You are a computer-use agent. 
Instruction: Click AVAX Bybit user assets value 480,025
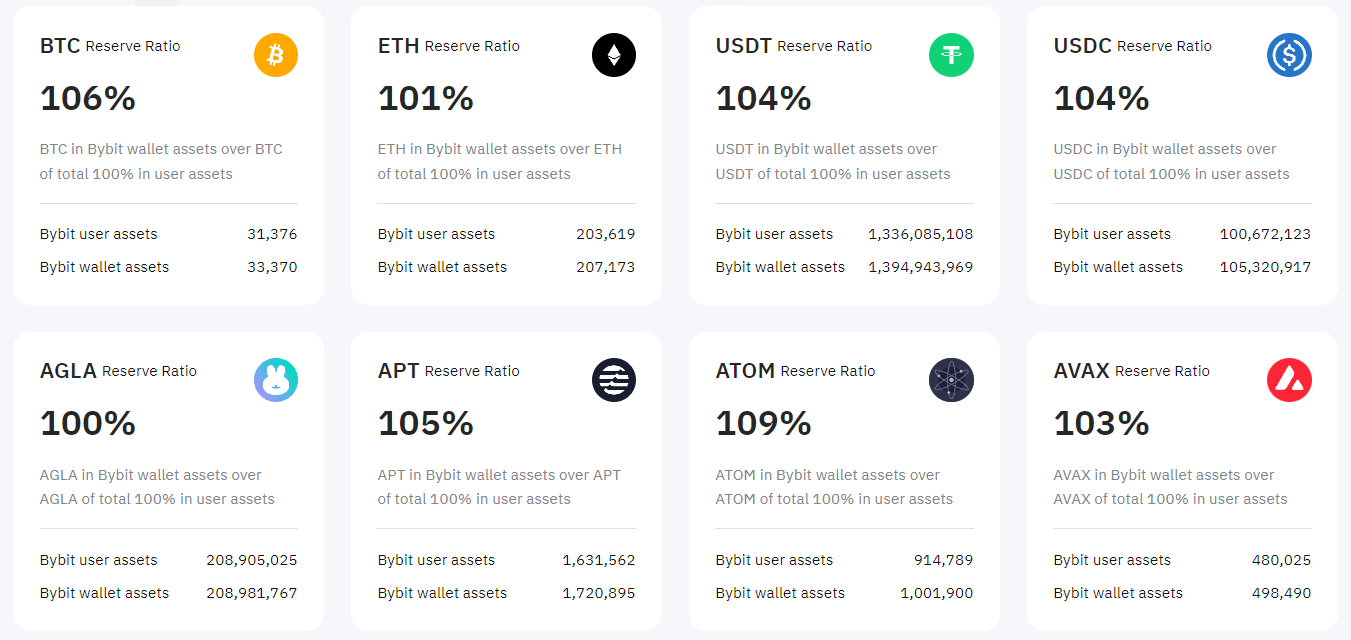pos(1281,560)
